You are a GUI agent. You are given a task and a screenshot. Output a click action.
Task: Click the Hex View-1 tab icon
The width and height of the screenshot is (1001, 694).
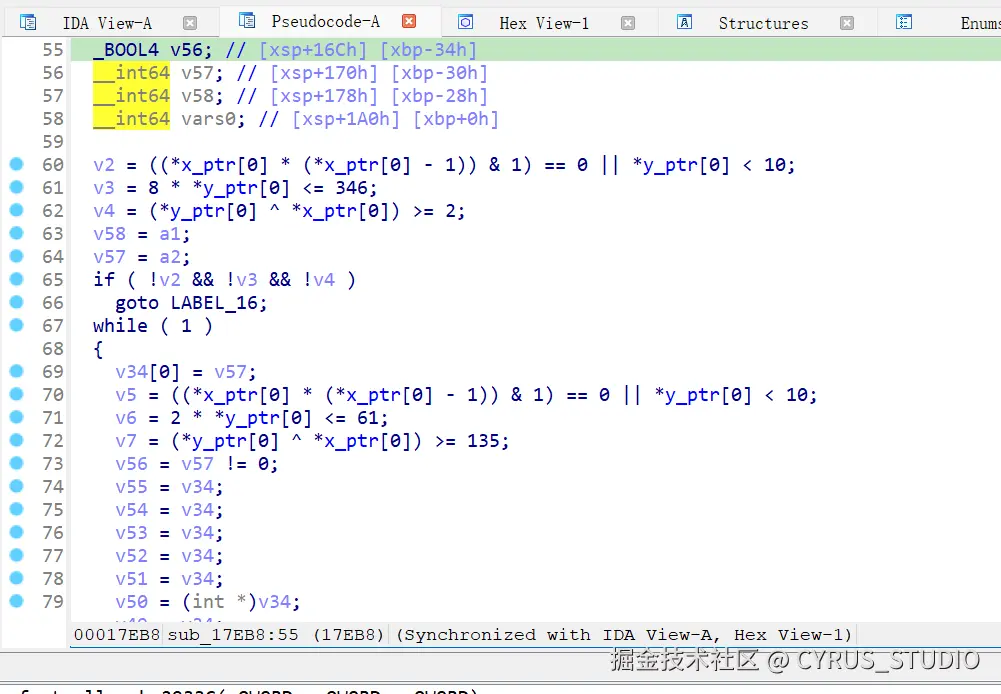(x=466, y=22)
